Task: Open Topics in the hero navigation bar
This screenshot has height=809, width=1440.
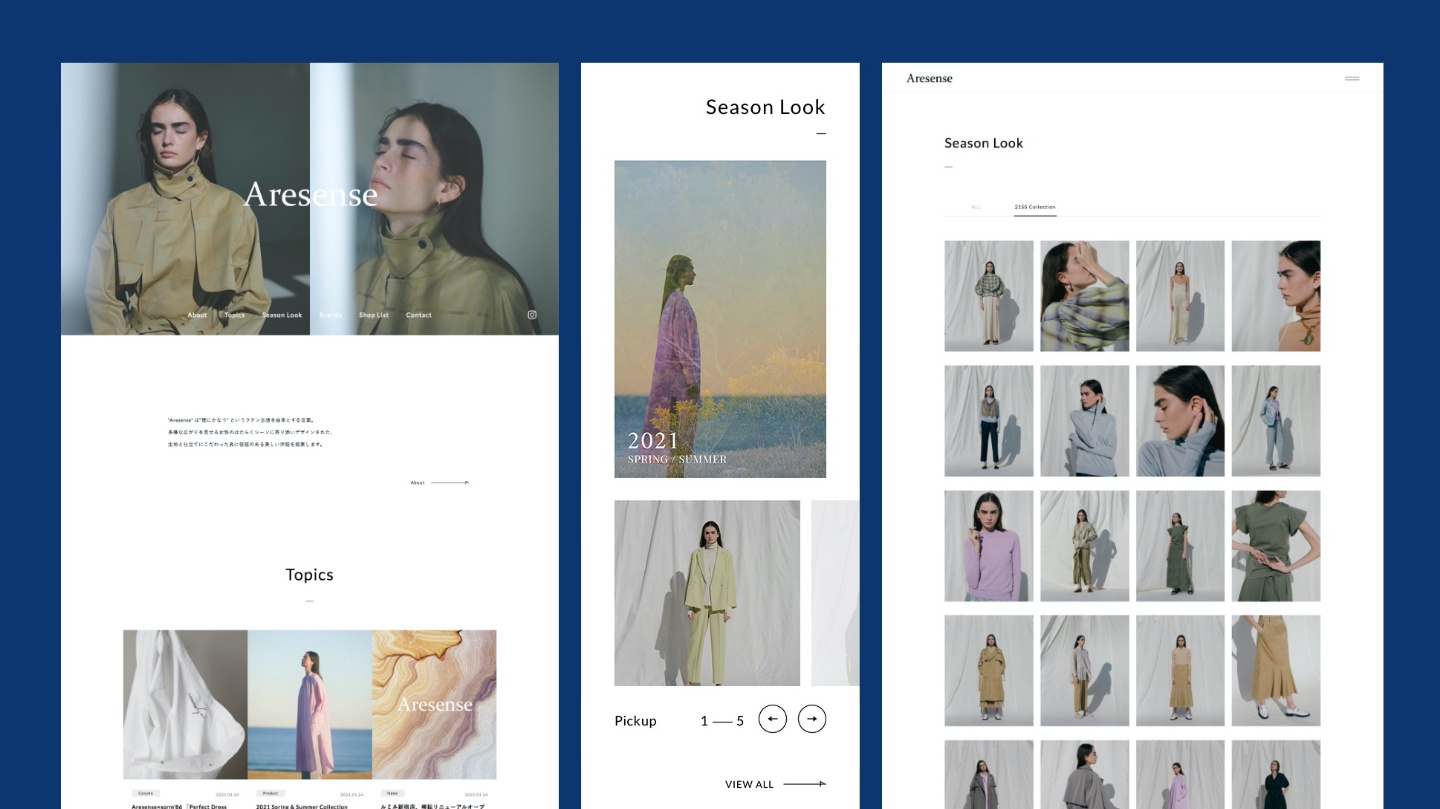Action: coord(235,315)
